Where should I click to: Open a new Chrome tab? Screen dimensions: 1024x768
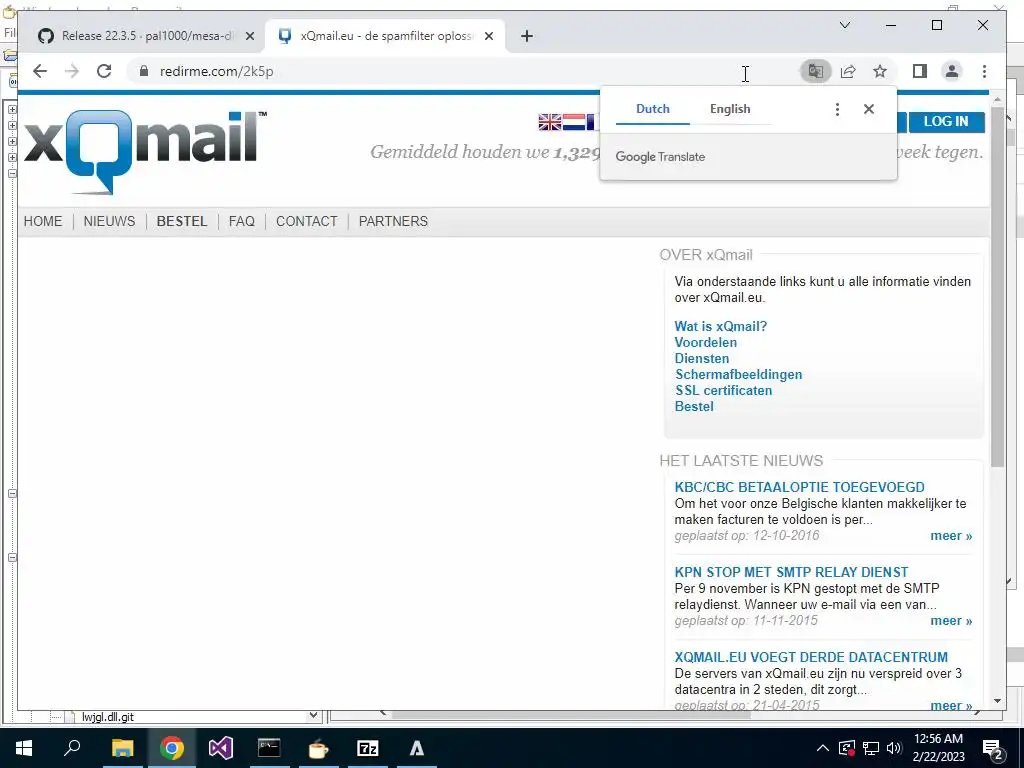click(x=527, y=36)
